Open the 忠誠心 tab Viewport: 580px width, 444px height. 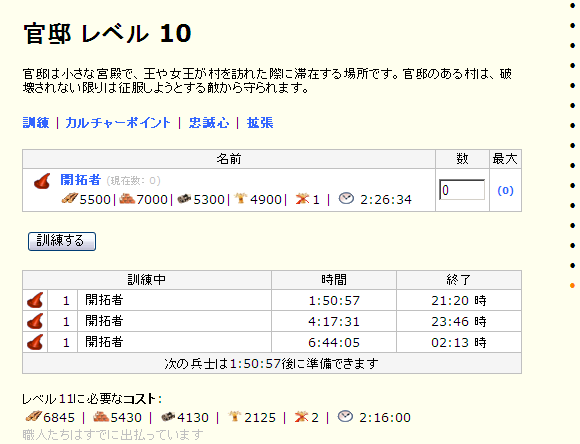(x=209, y=122)
